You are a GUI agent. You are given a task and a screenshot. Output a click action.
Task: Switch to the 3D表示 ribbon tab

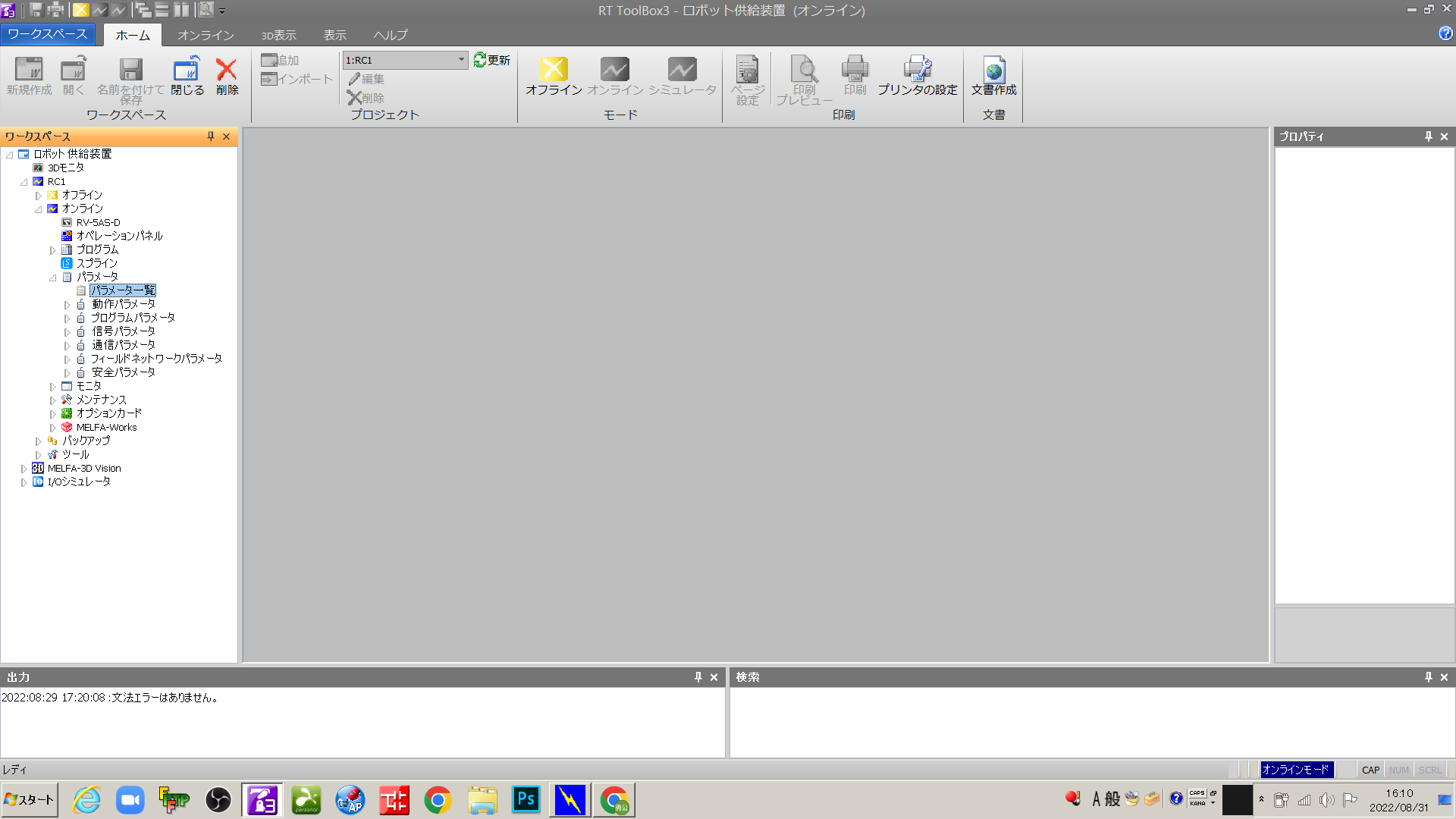pos(278,35)
